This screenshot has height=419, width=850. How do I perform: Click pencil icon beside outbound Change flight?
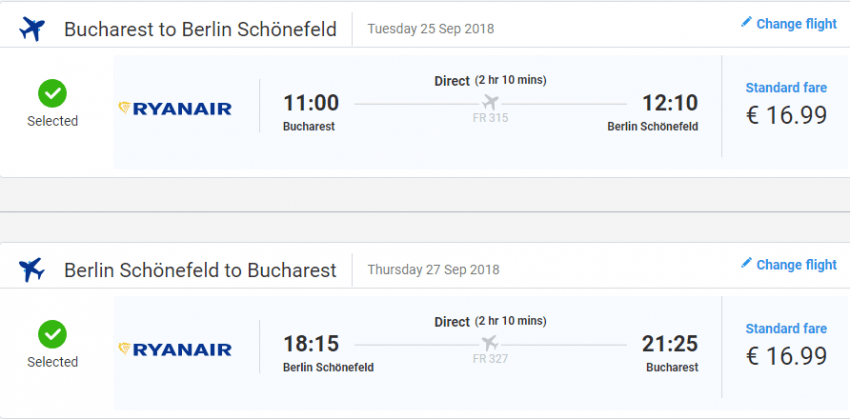[746, 22]
